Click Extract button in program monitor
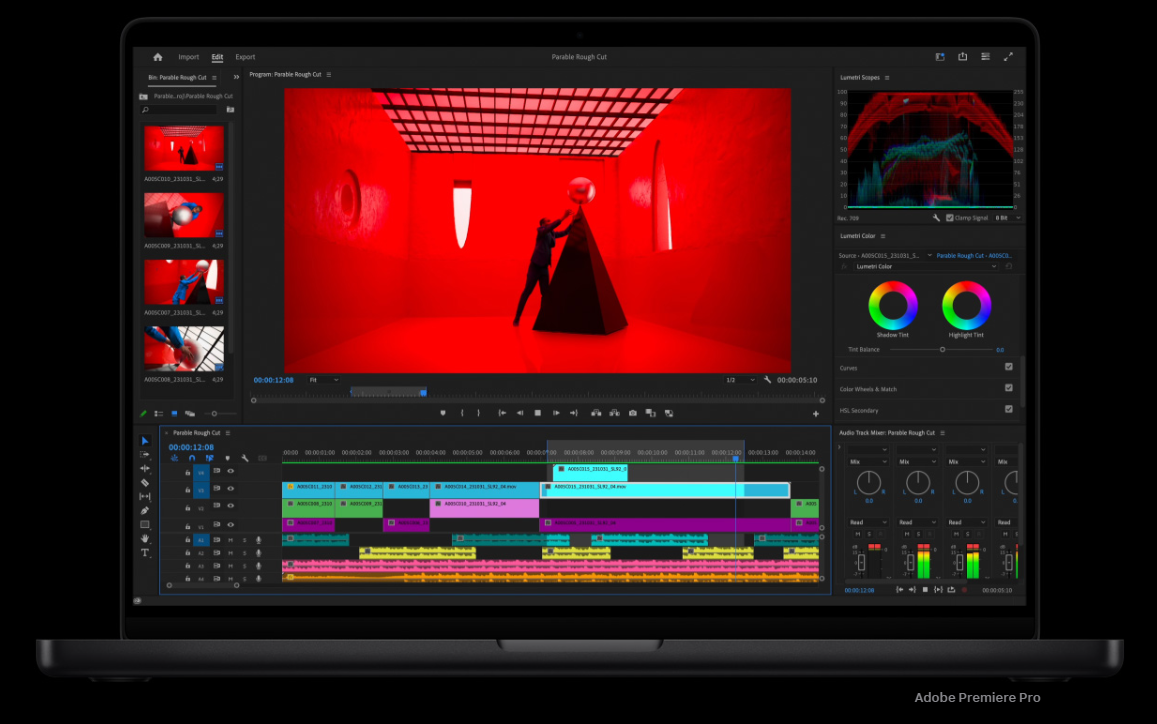The image size is (1157, 724). [x=614, y=413]
